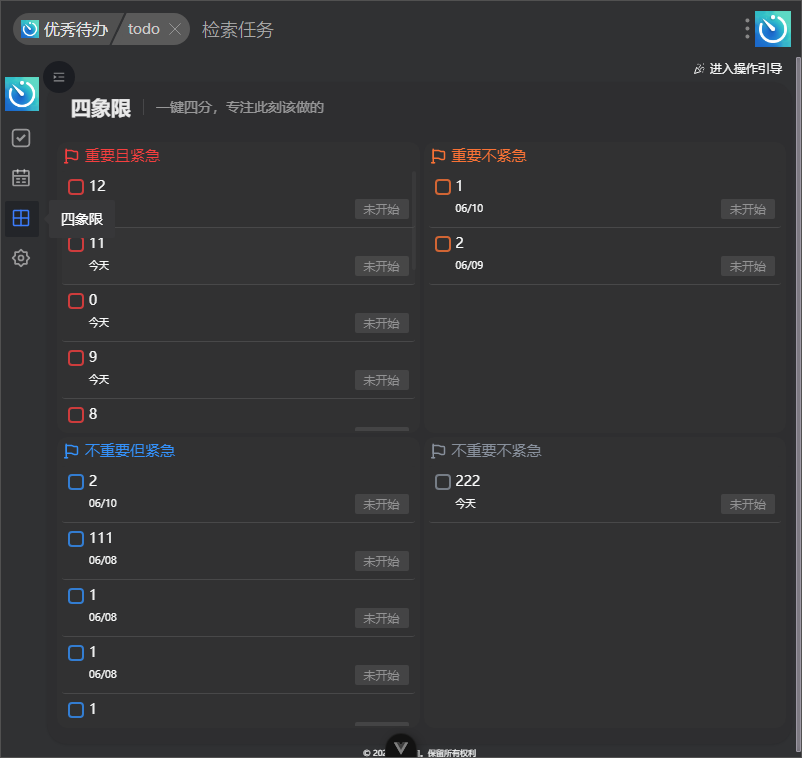Tick the checkbox for task 11
The height and width of the screenshot is (758, 802).
[x=76, y=244]
